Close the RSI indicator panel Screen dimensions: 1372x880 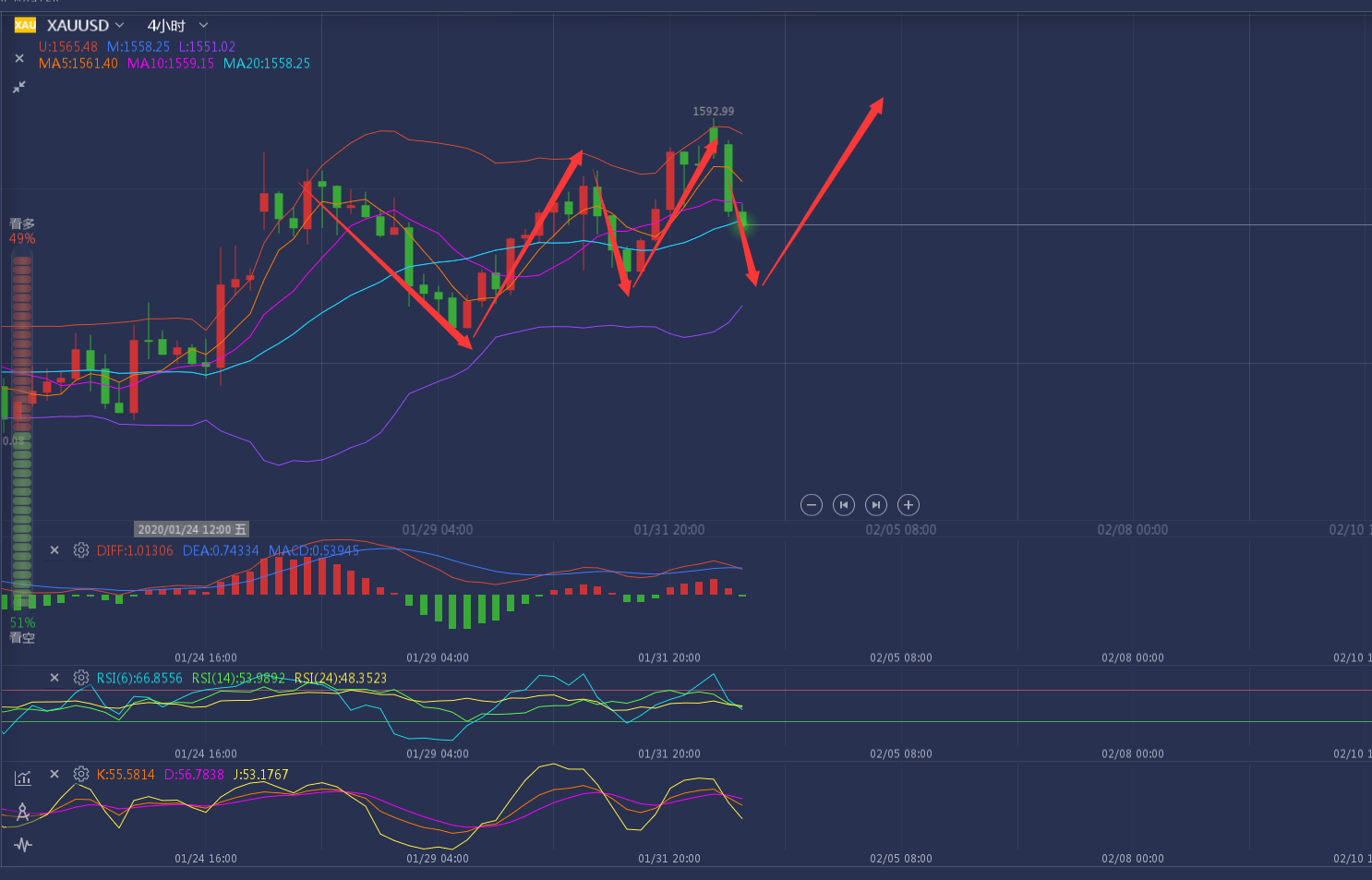tap(54, 678)
